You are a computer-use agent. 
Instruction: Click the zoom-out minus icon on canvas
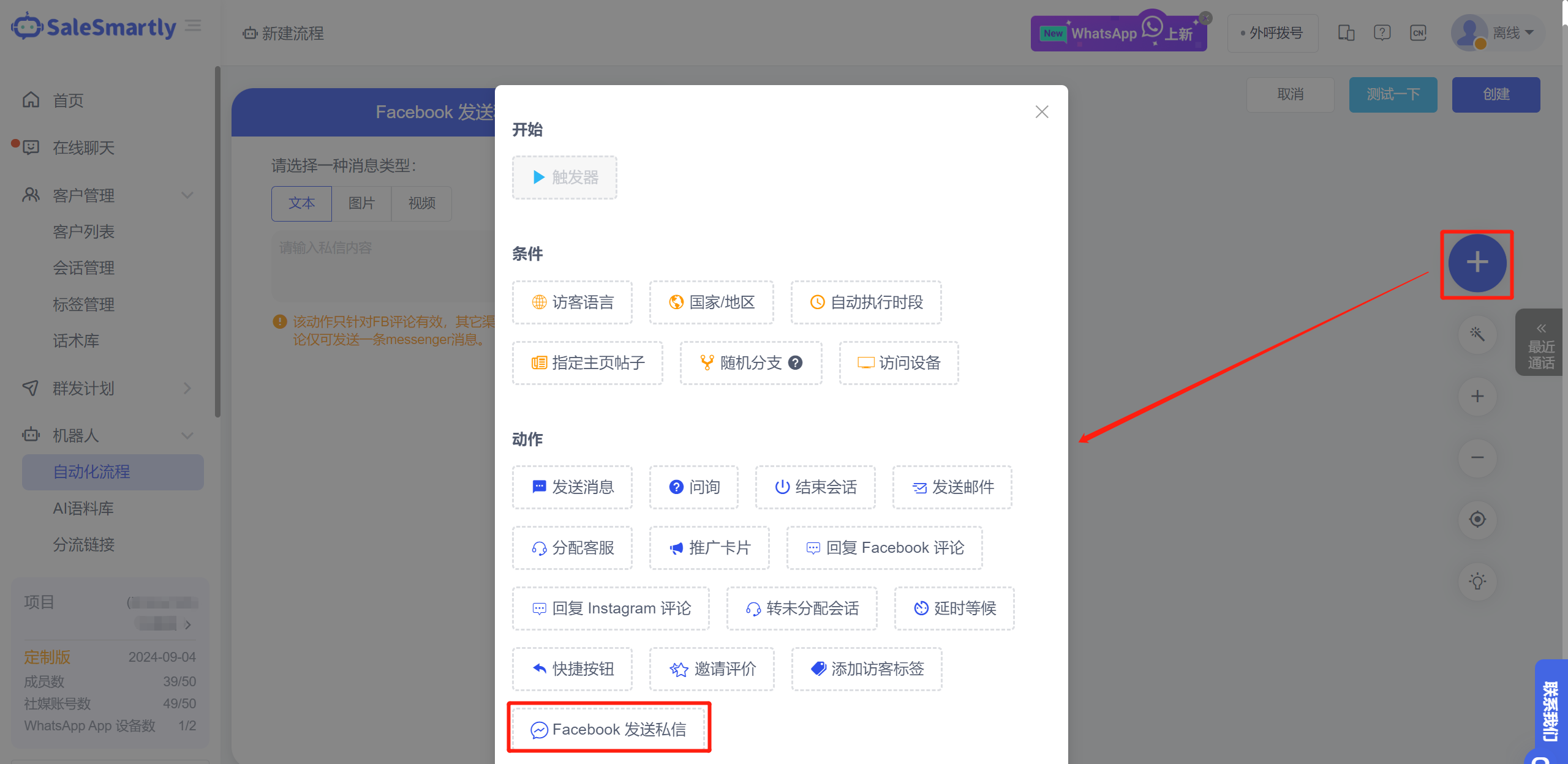tap(1477, 458)
